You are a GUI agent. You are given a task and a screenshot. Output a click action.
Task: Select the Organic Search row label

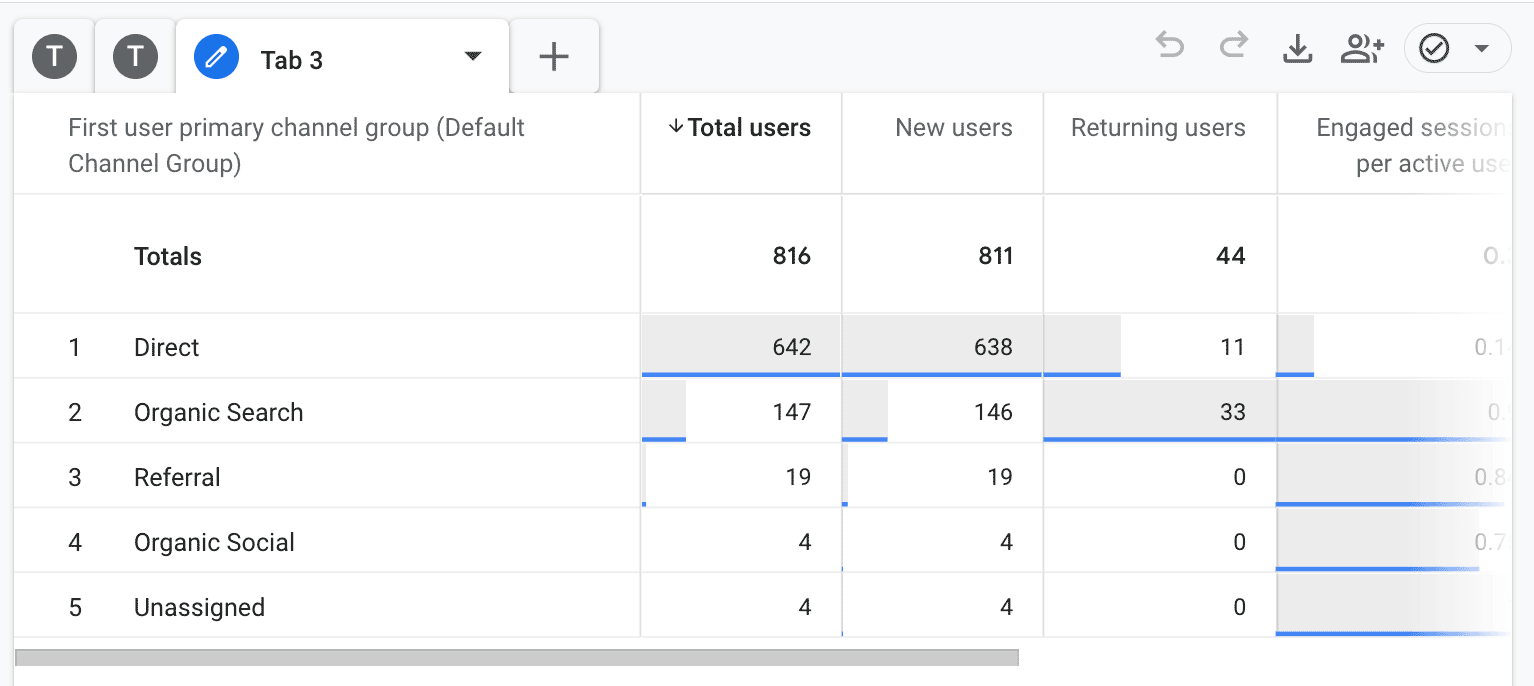coord(218,413)
